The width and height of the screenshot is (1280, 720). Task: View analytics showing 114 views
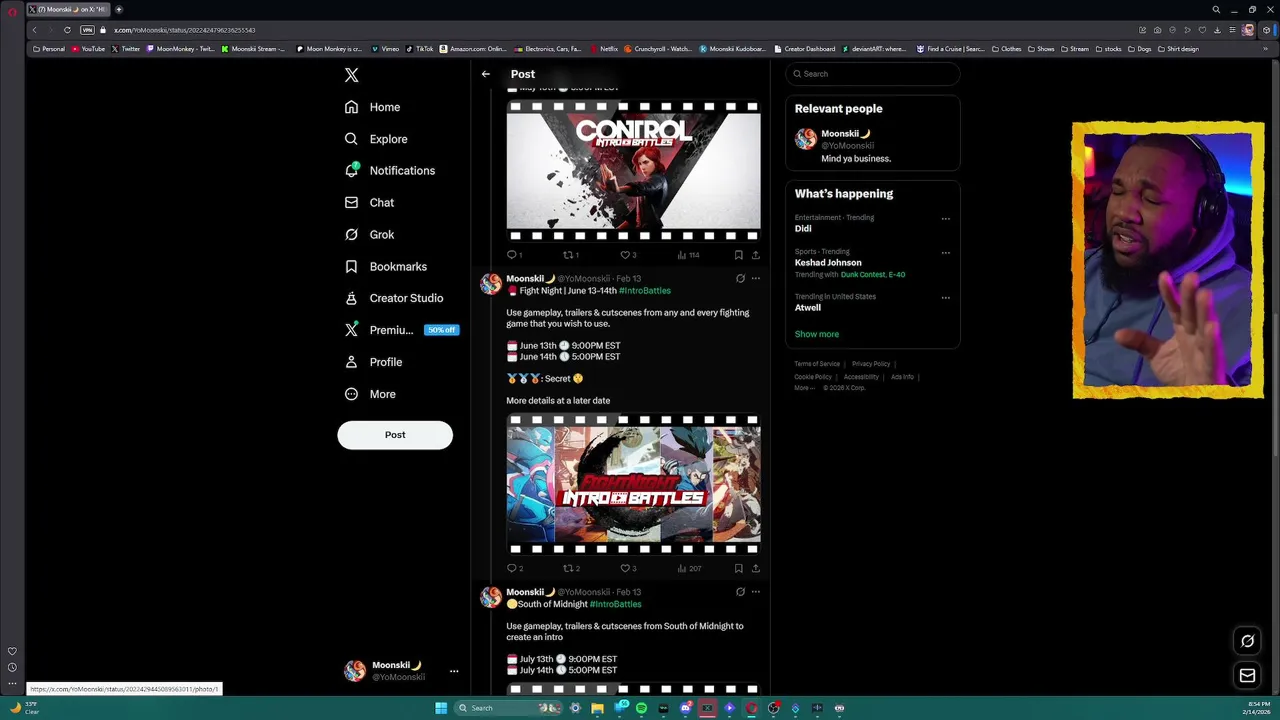[x=688, y=255]
